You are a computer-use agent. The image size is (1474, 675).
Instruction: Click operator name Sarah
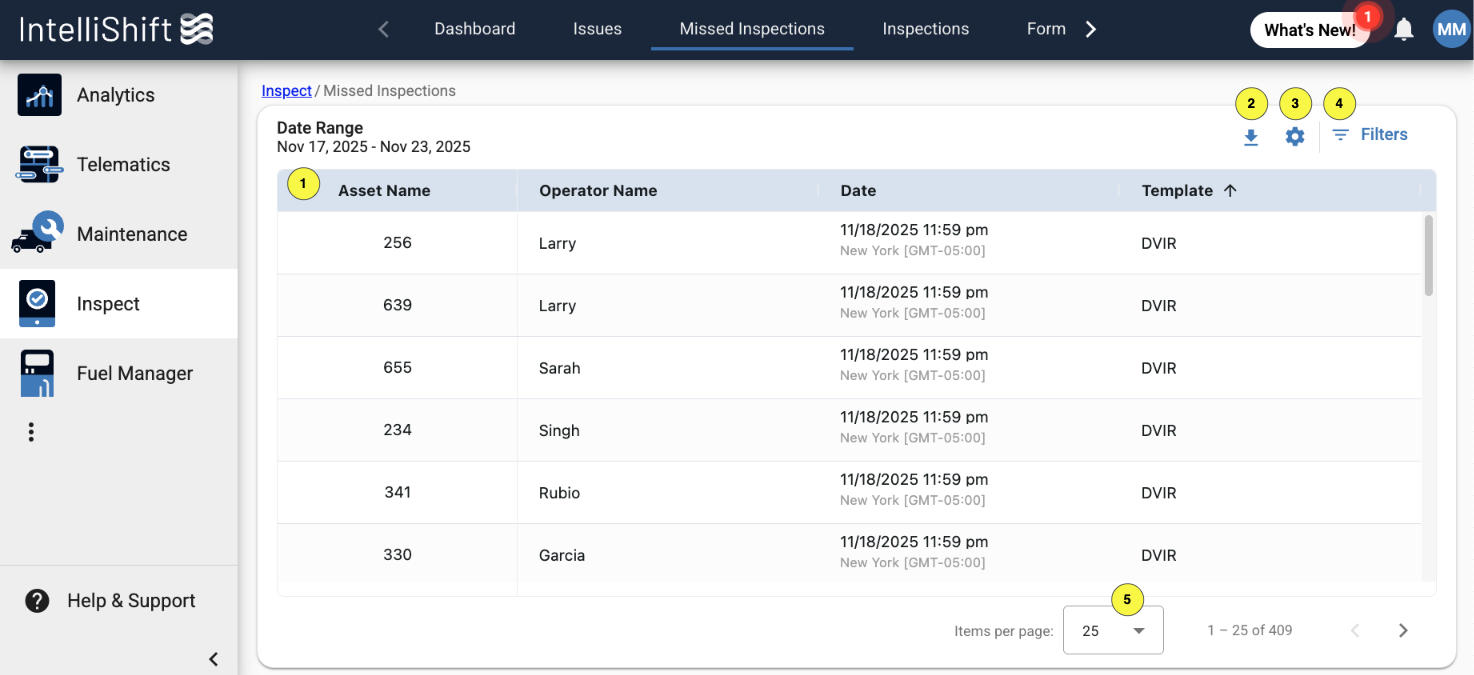coord(560,368)
